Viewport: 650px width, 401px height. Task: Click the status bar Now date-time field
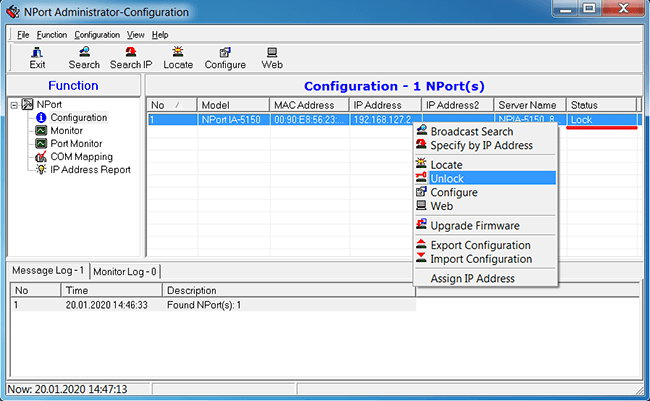coord(79,389)
